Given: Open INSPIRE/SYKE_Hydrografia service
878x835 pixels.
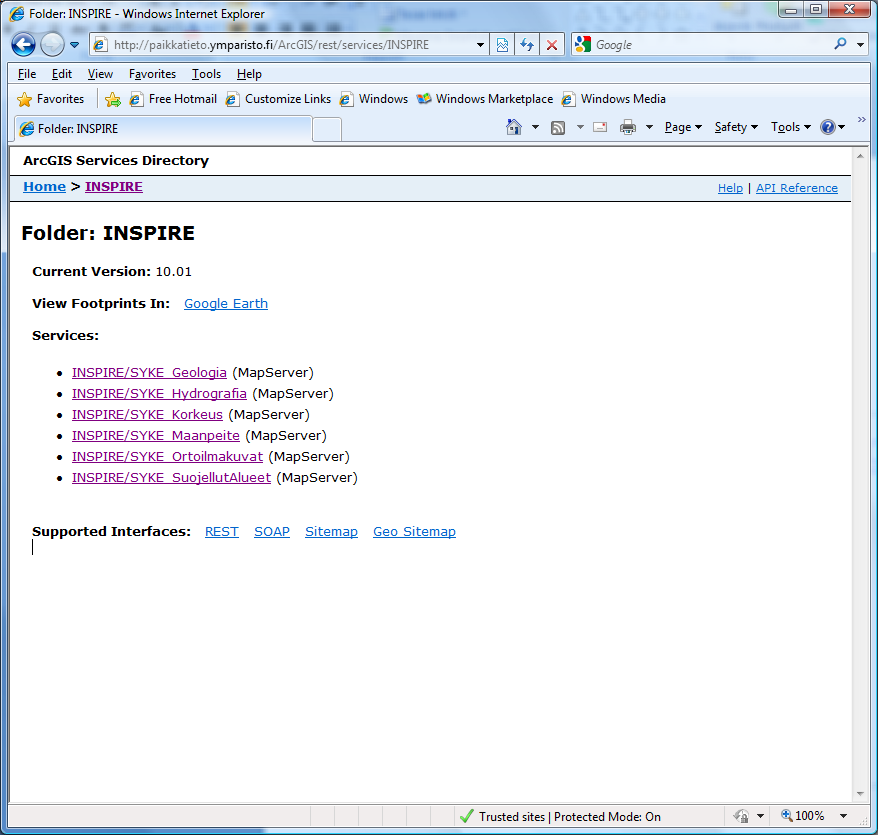Looking at the screenshot, I should tap(159, 394).
